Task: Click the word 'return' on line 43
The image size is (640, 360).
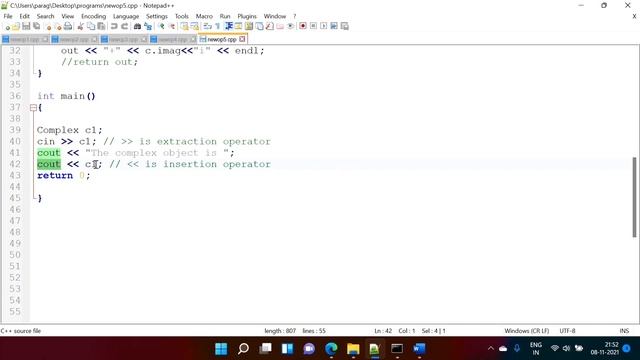Action: click(55, 176)
